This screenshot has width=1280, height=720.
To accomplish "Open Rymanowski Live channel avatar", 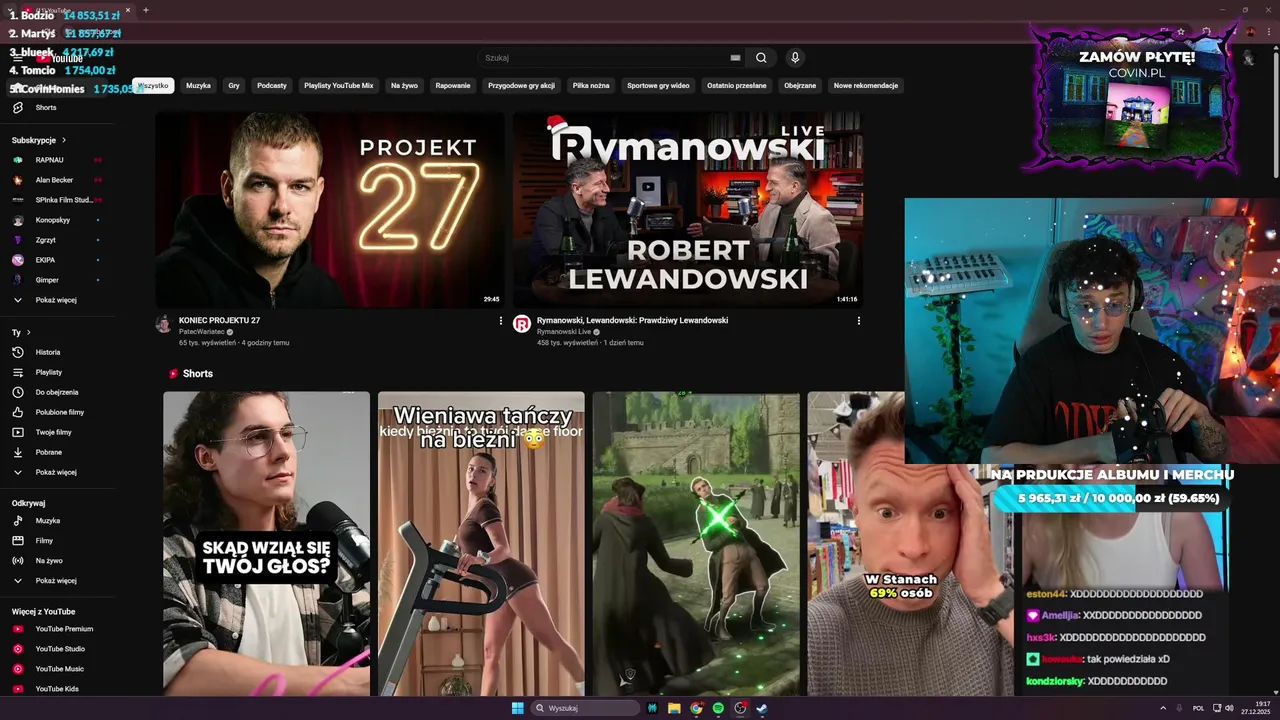I will (522, 323).
